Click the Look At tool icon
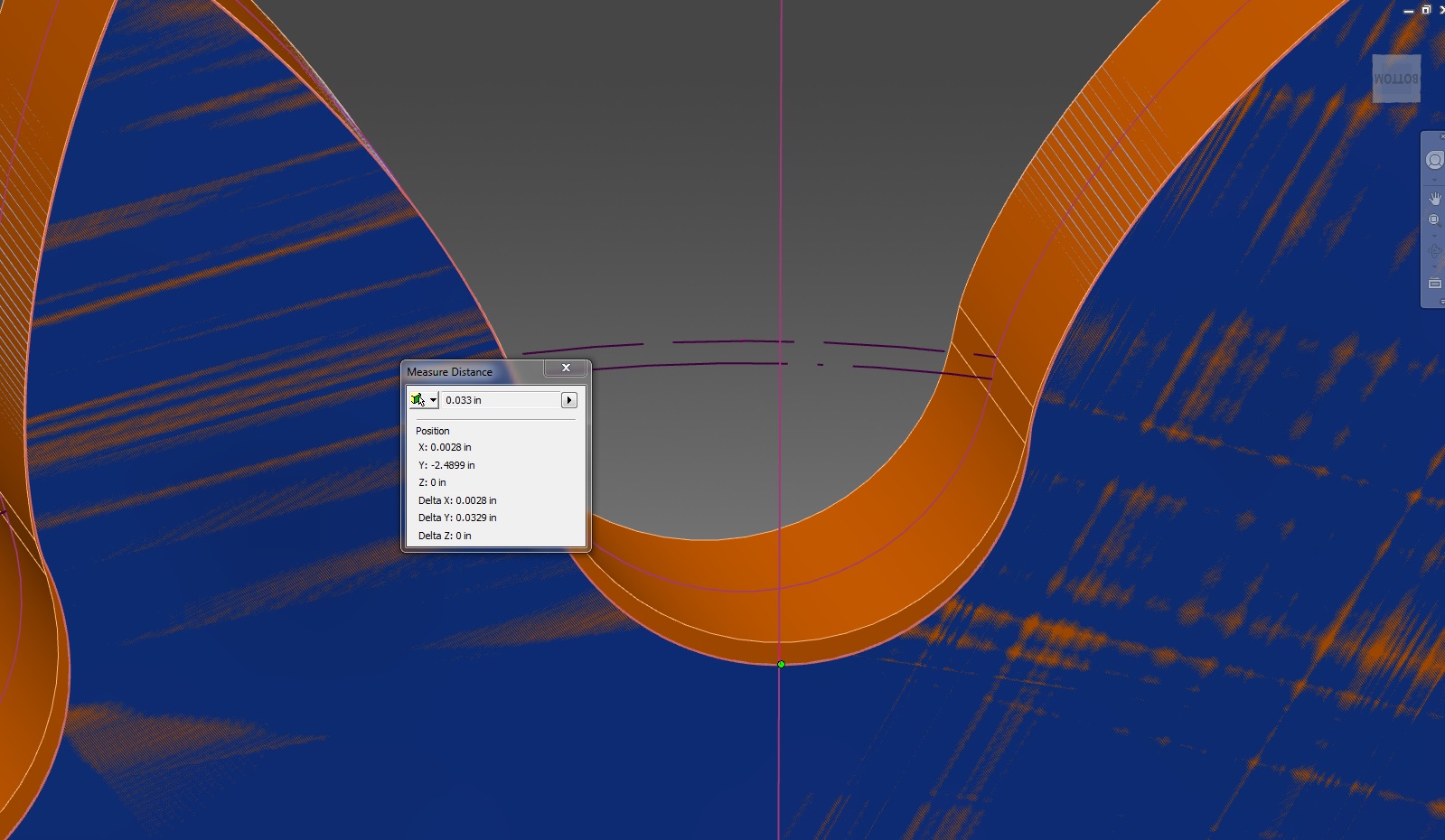Viewport: 1445px width, 840px height. point(1435,284)
